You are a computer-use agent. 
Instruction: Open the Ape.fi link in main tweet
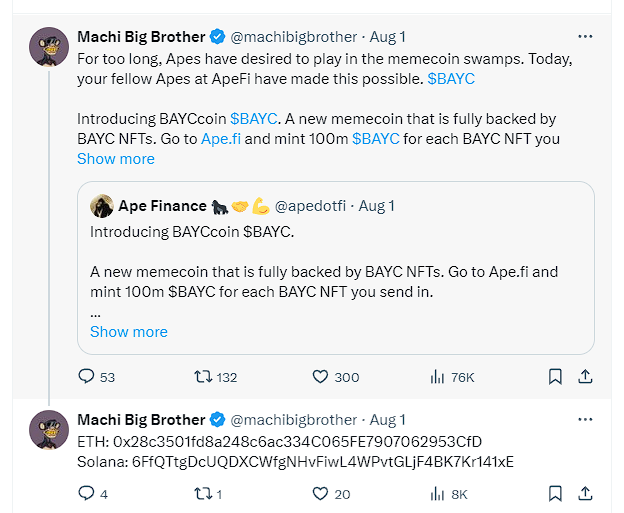(220, 139)
